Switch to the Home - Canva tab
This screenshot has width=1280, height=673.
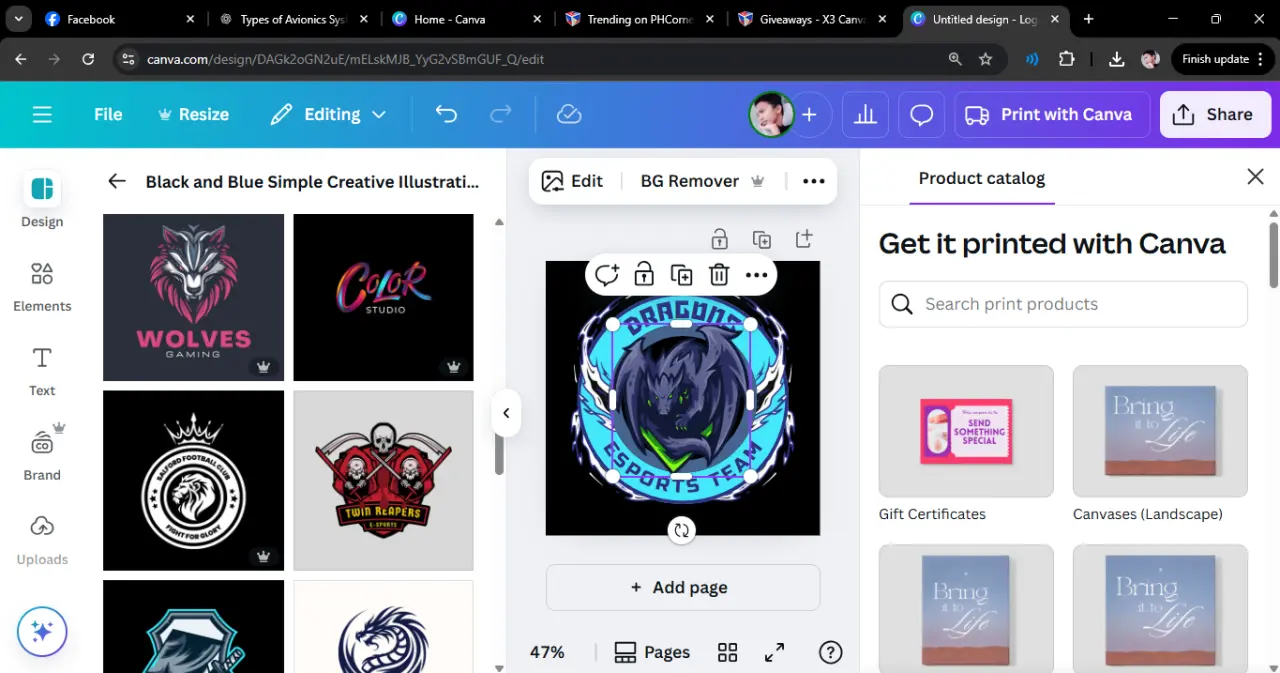[468, 19]
